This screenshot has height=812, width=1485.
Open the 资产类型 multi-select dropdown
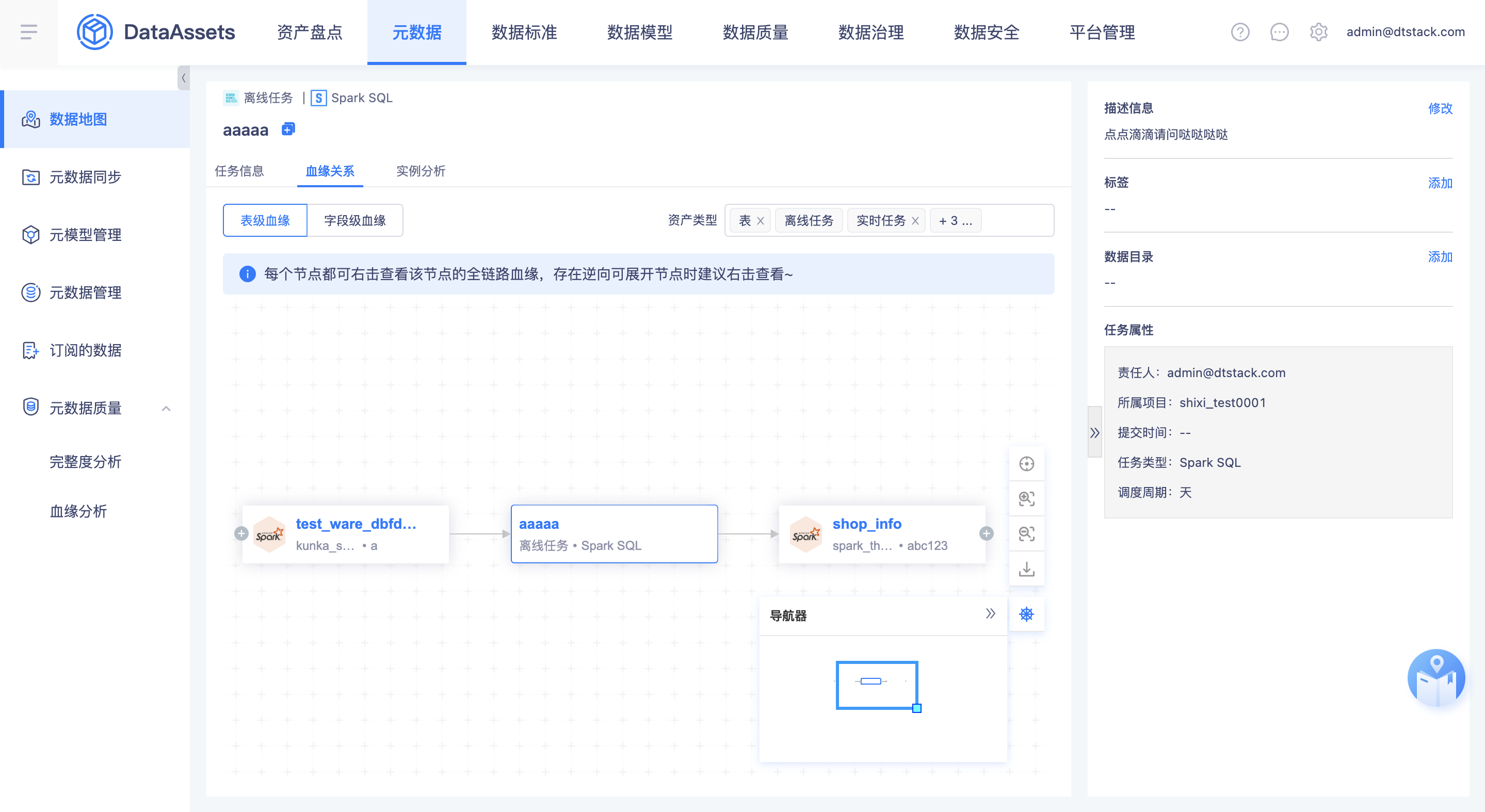[x=889, y=221]
